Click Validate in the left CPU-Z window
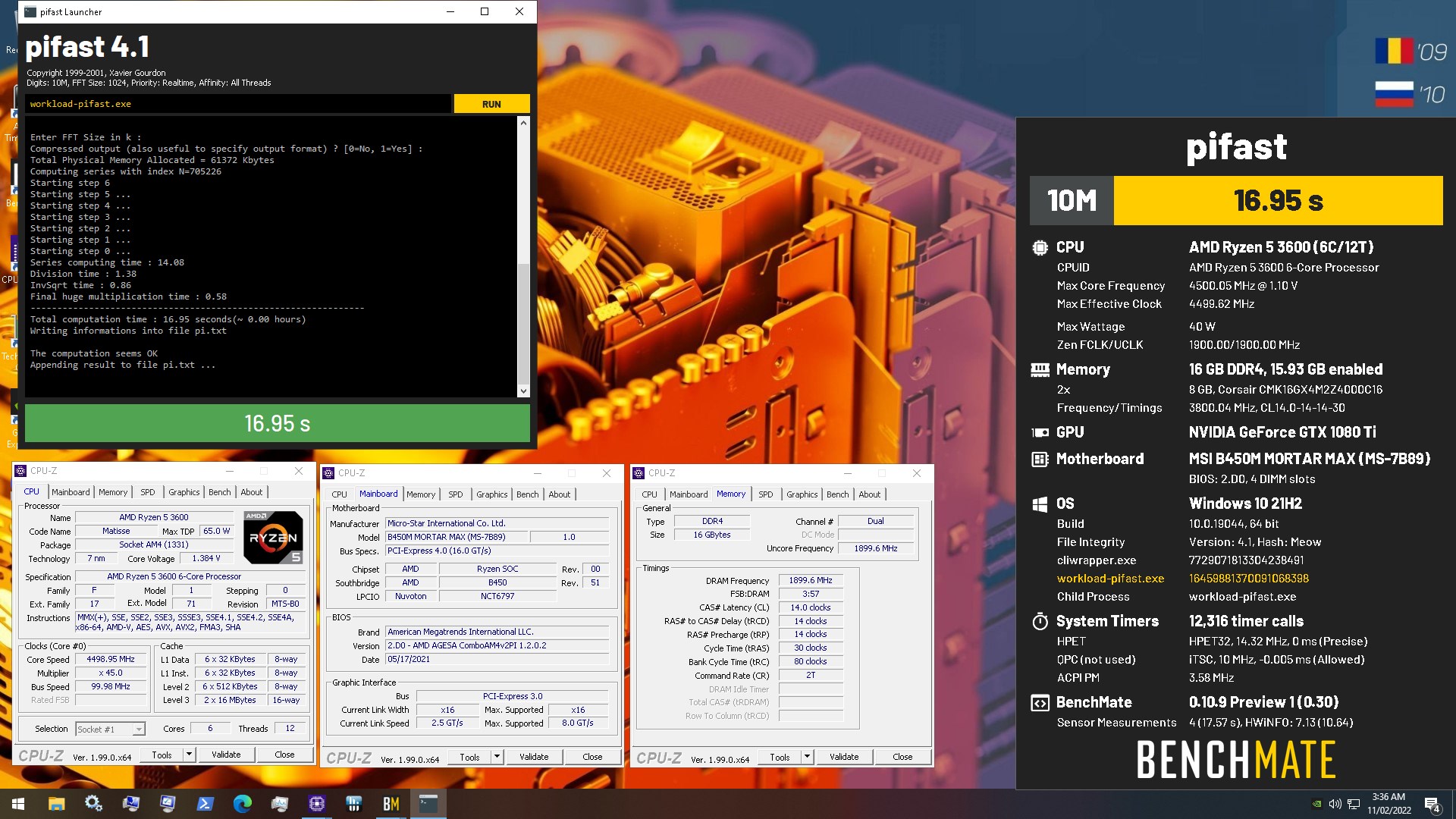This screenshot has height=819, width=1456. (226, 755)
